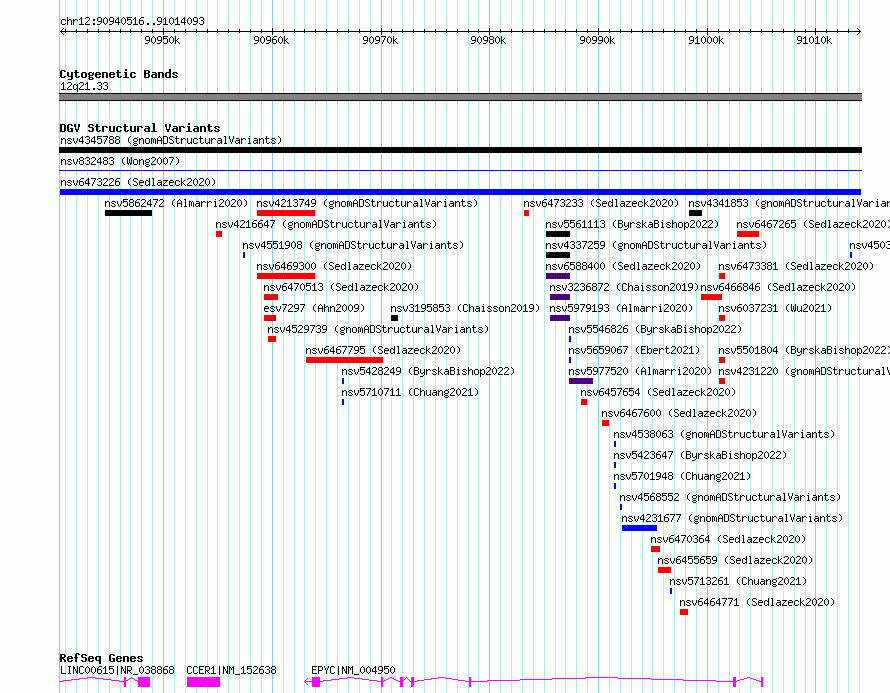
Task: Open variant label nsv4345788 (gnomADStructuralVariants)
Action: point(171,140)
